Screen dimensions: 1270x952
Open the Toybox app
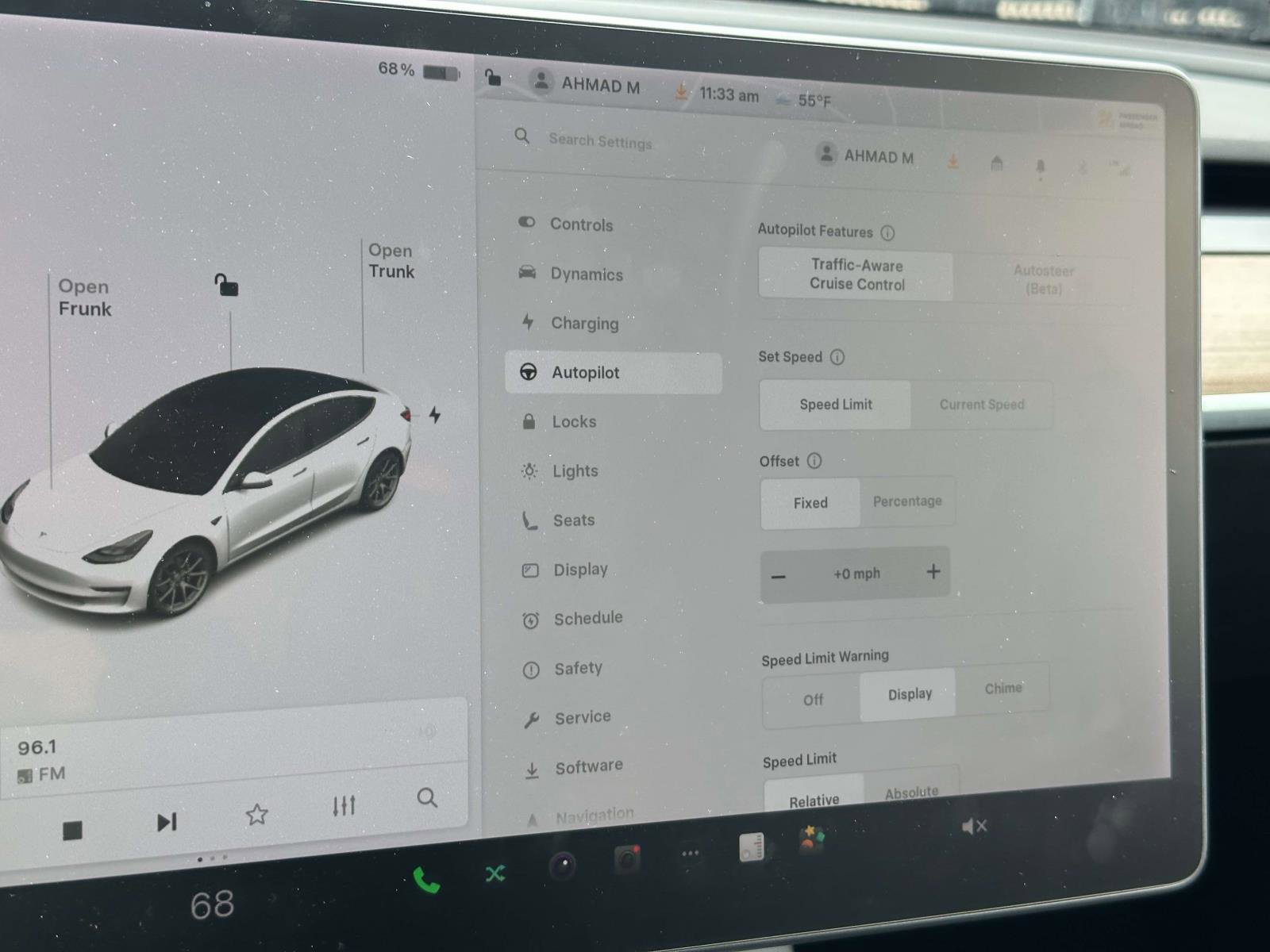810,839
